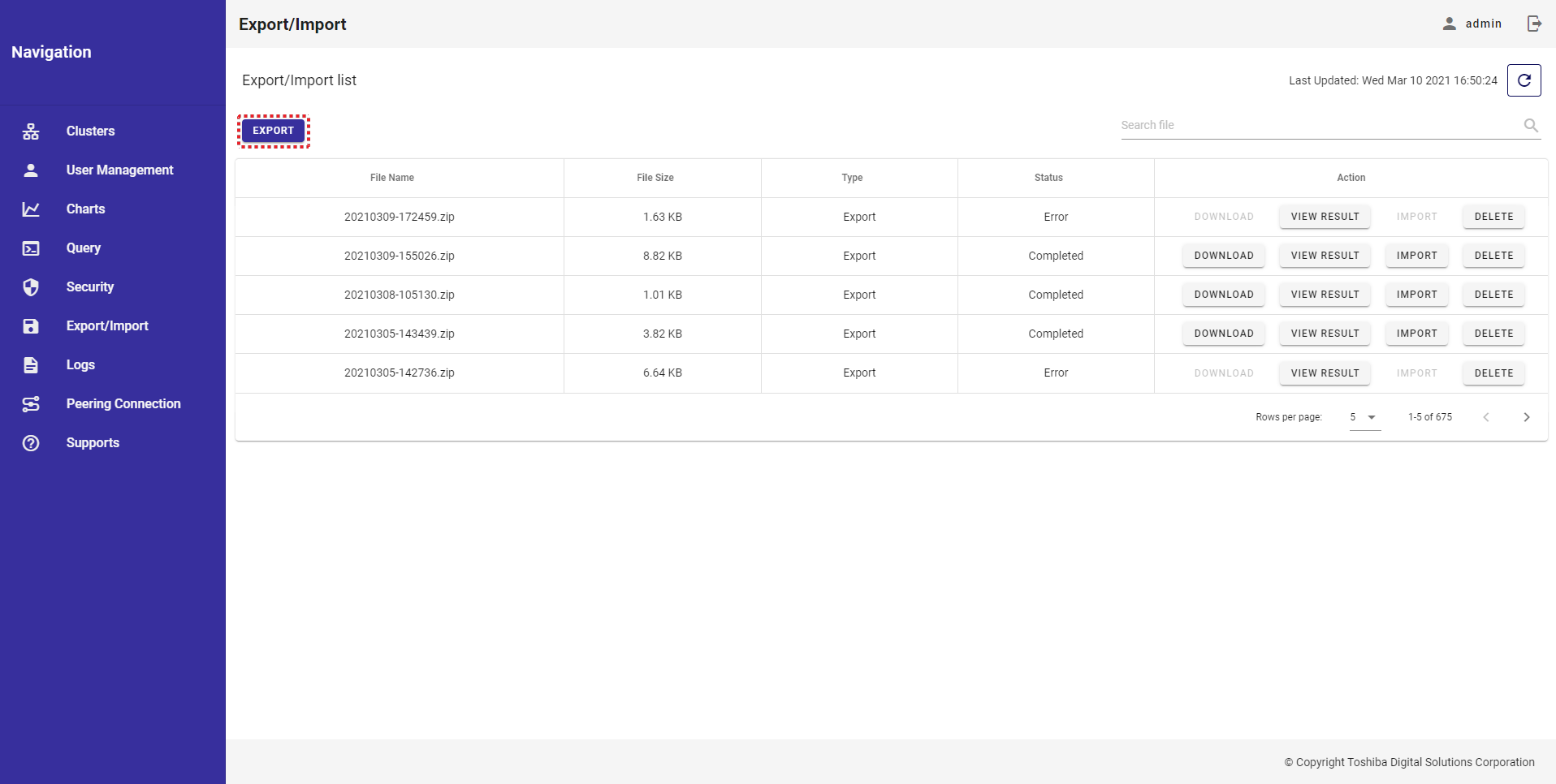Click the Charts line-graph icon
The width and height of the screenshot is (1556, 784).
(x=31, y=209)
